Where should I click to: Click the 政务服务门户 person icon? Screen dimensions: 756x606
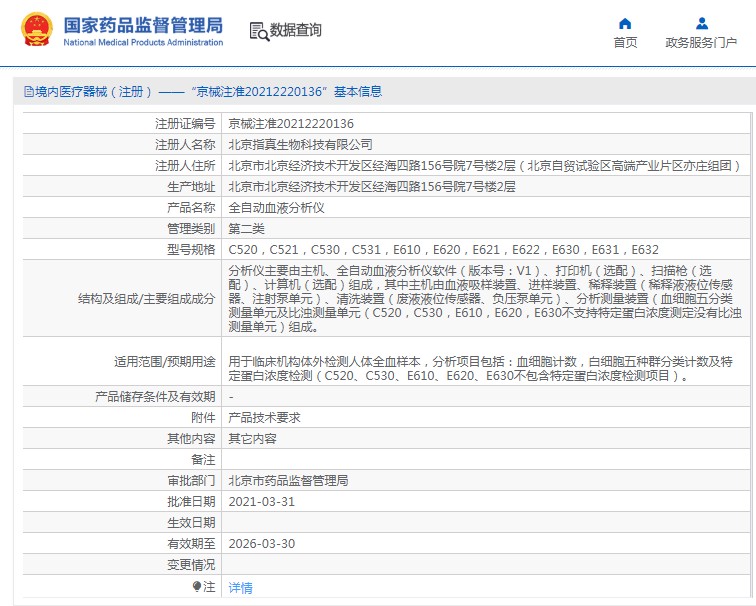(701, 23)
